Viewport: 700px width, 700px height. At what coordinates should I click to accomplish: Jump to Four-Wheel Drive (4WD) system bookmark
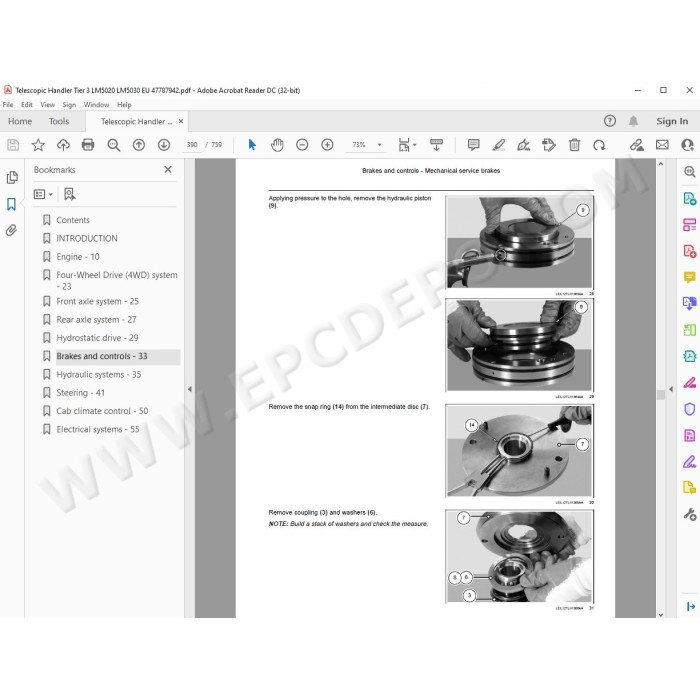click(117, 280)
